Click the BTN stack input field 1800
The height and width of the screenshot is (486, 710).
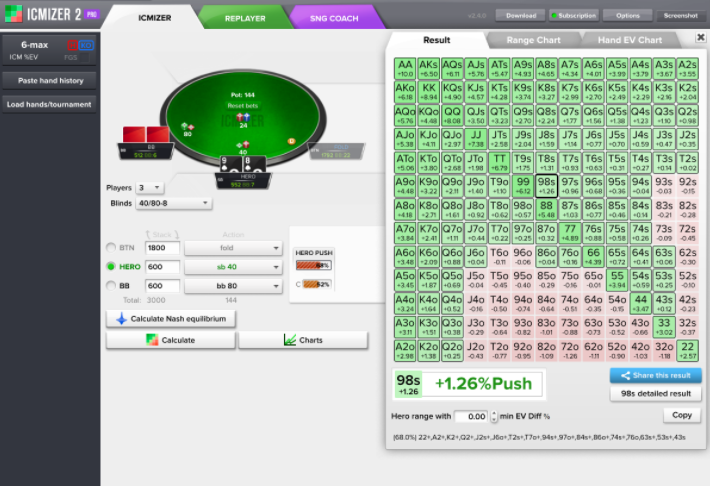(162, 247)
